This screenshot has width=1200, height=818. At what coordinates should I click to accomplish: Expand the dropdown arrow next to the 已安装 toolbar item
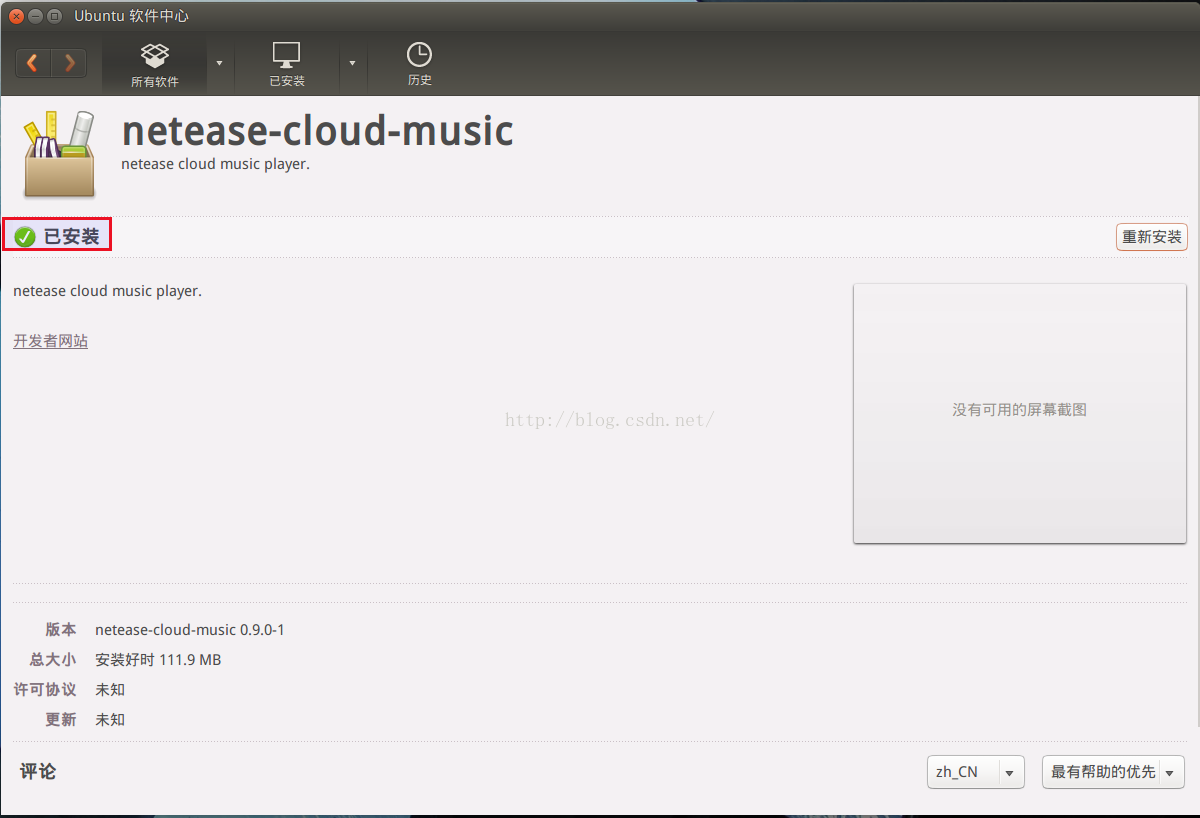tap(352, 64)
